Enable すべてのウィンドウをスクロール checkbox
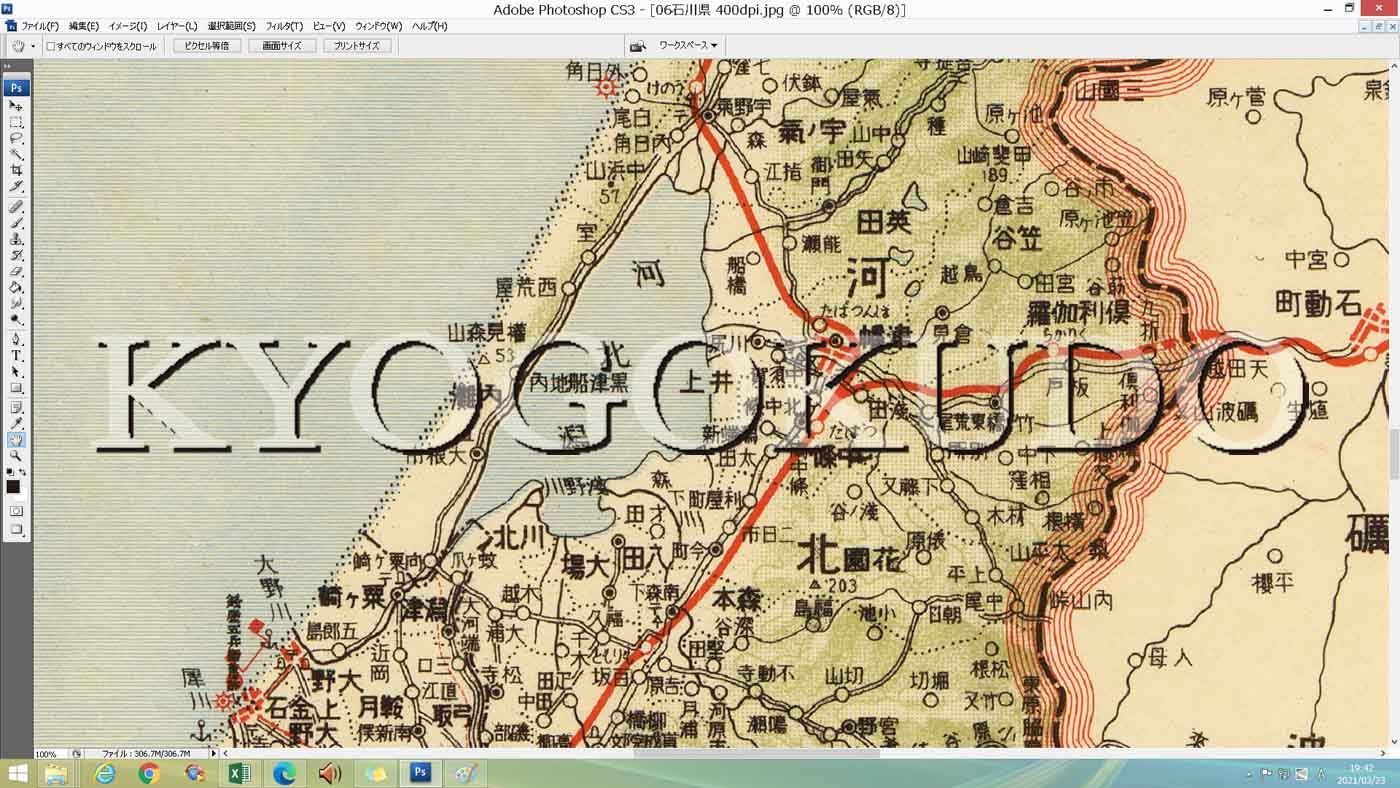 (51, 46)
